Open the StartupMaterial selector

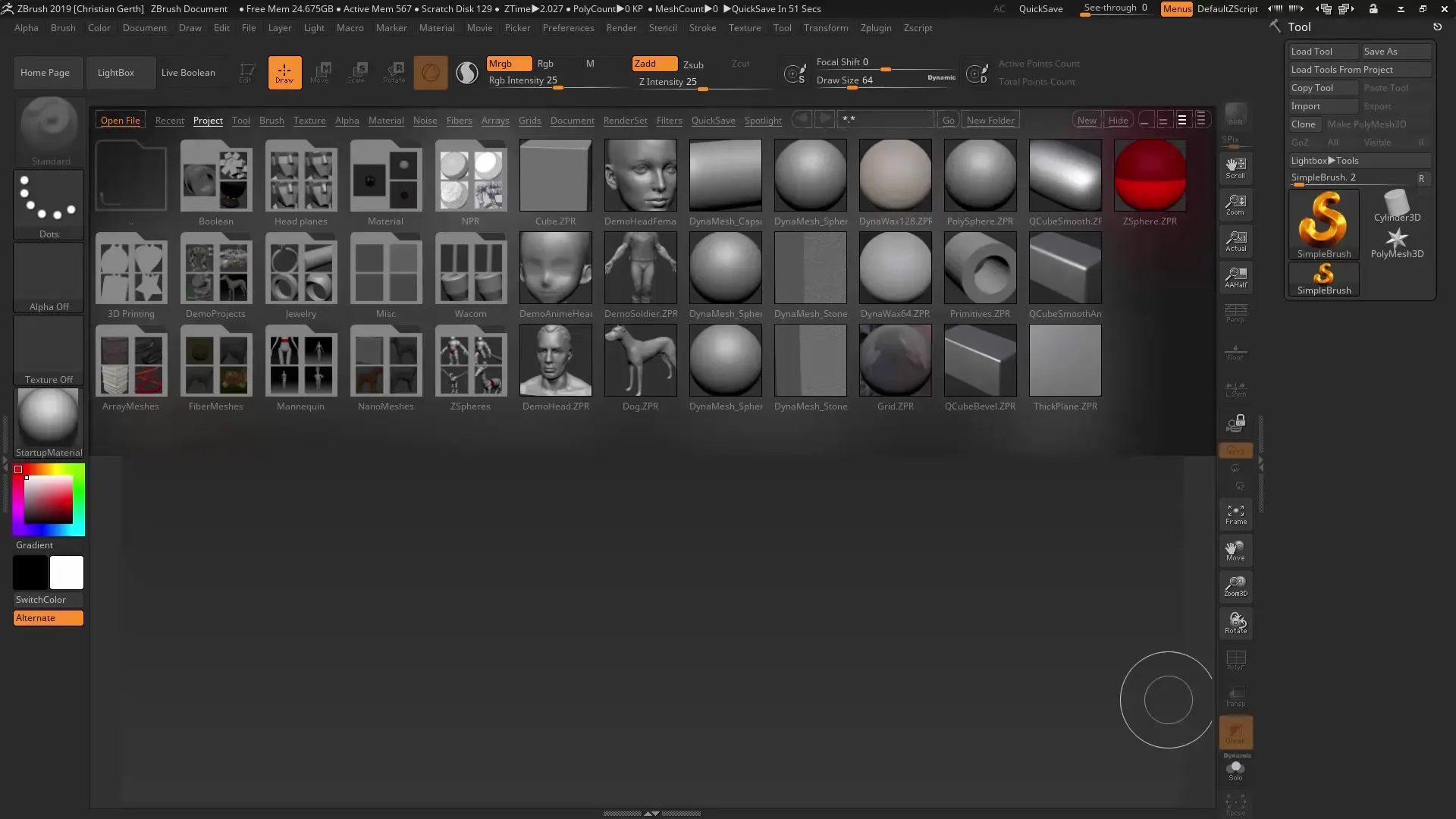[x=49, y=423]
